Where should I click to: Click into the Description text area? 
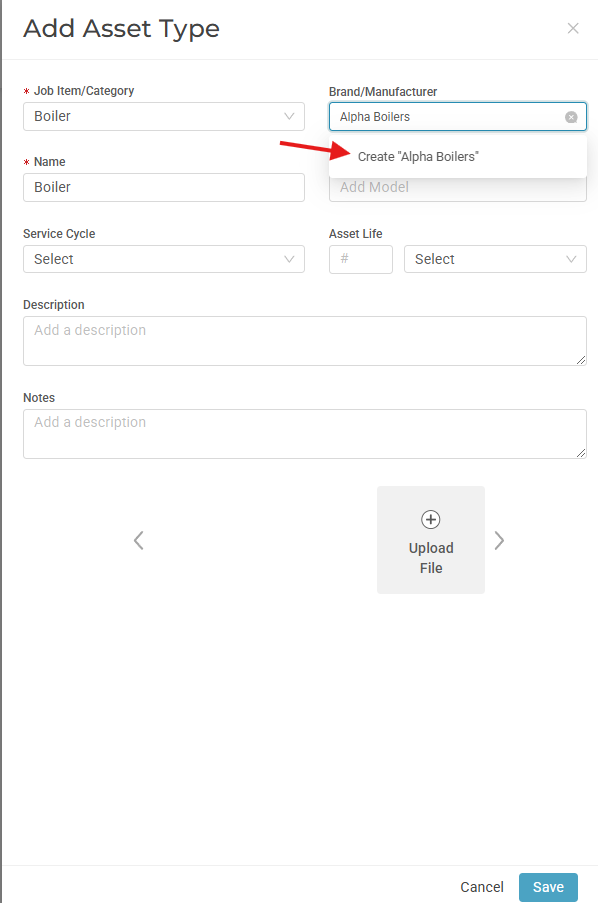pyautogui.click(x=305, y=341)
